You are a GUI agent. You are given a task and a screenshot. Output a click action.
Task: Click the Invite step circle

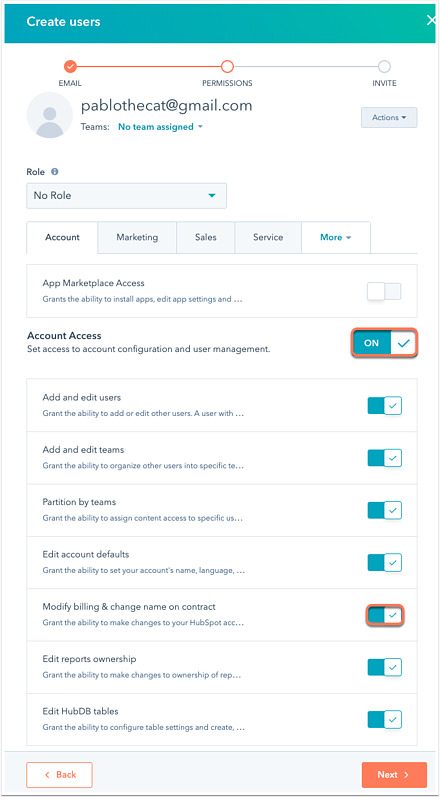click(x=384, y=66)
